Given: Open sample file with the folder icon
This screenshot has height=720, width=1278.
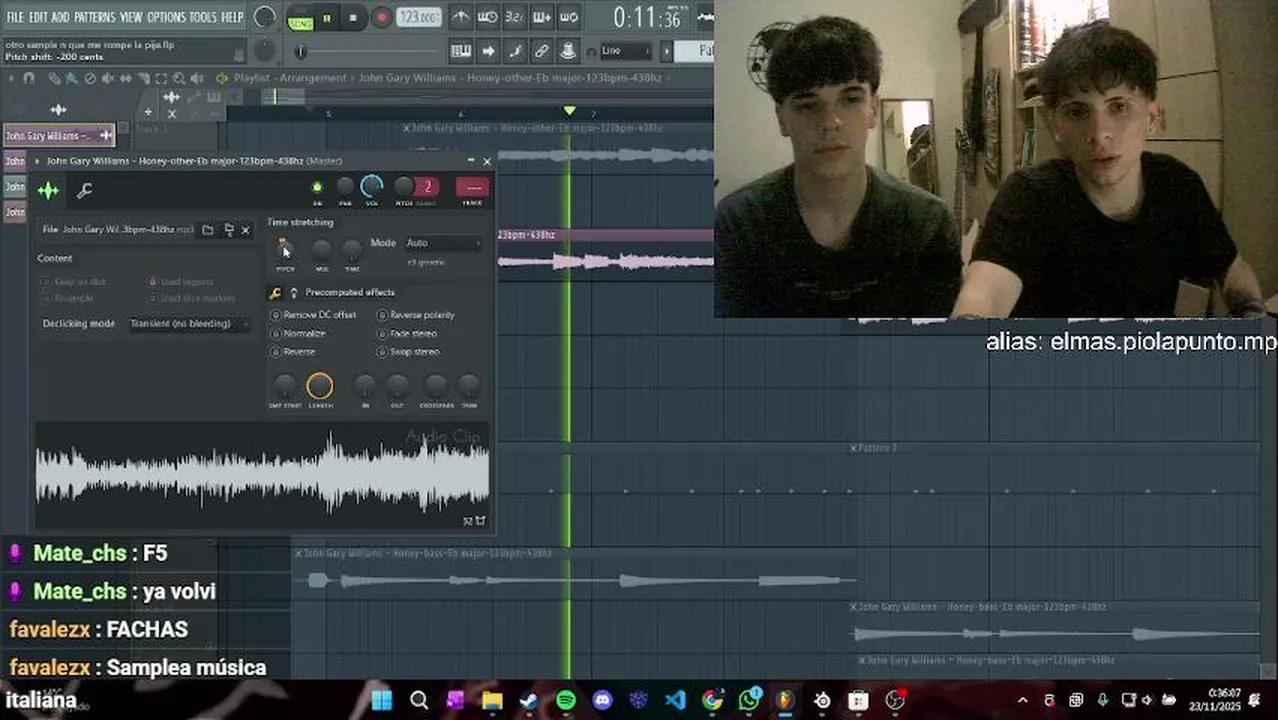Looking at the screenshot, I should tap(208, 230).
